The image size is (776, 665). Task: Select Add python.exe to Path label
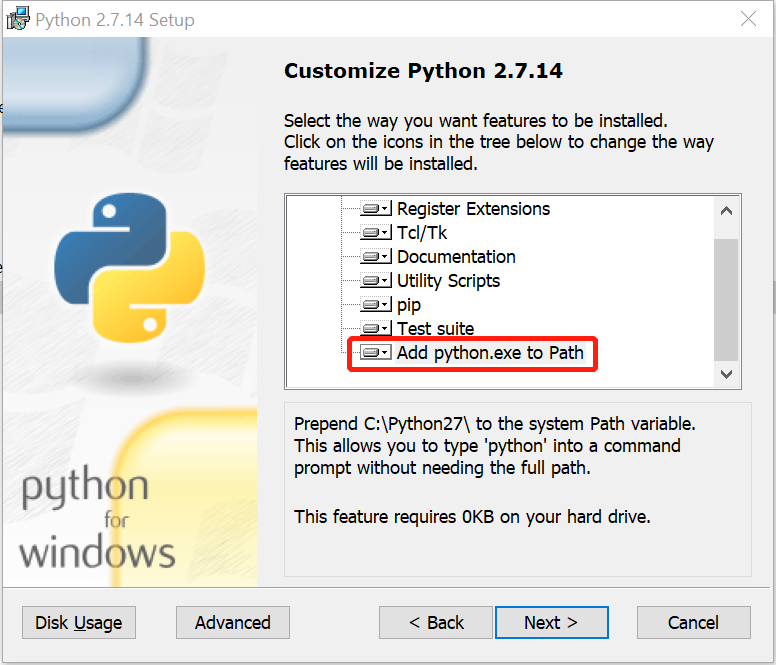click(490, 353)
